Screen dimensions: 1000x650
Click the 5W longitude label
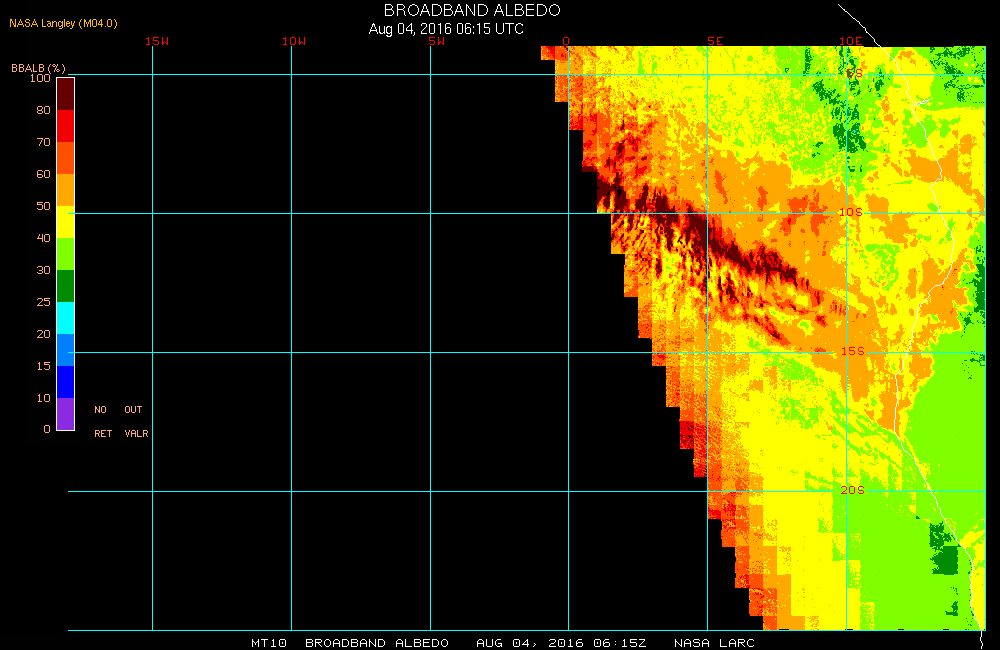[x=437, y=41]
